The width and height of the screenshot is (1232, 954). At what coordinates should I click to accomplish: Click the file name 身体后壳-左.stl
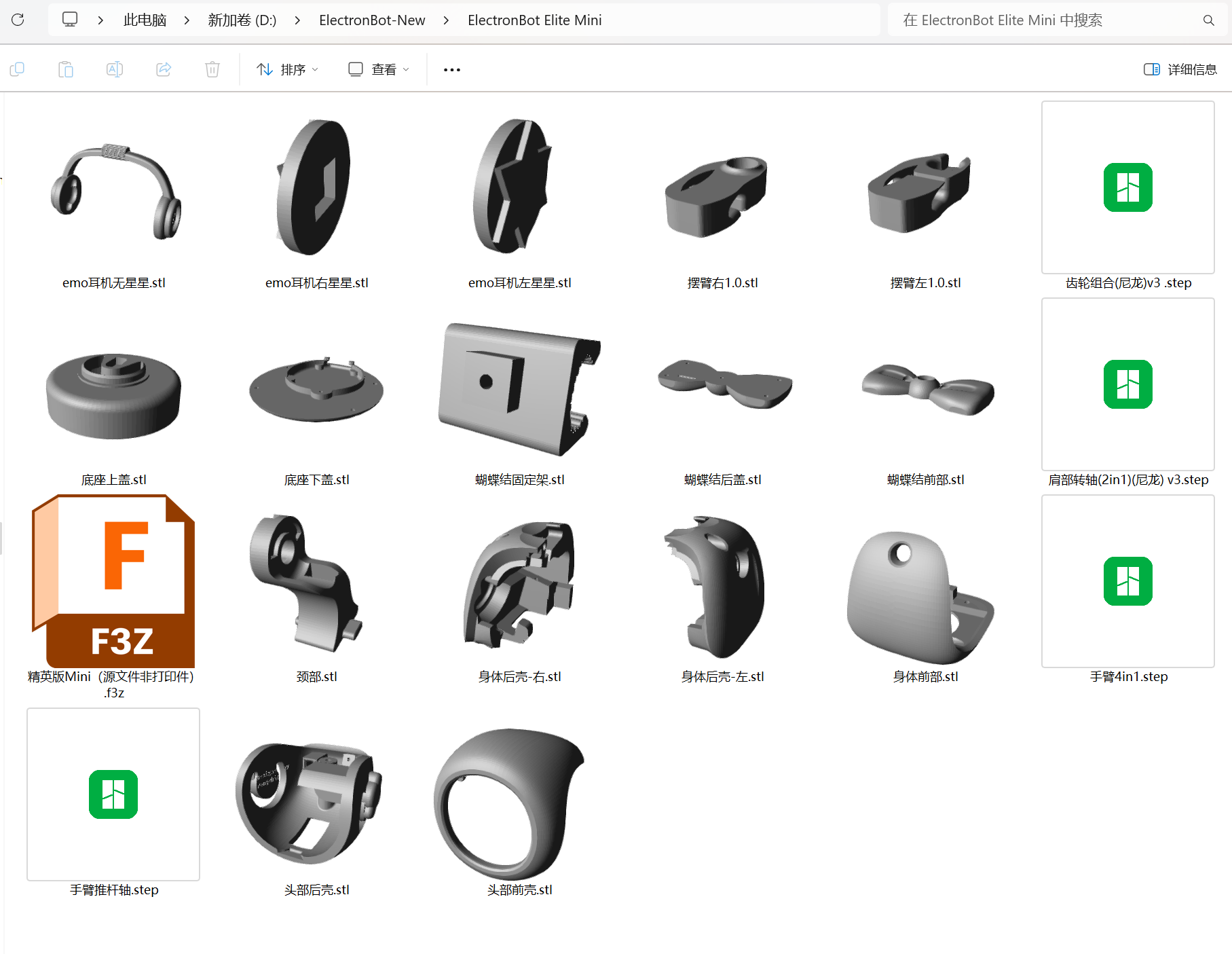point(723,677)
